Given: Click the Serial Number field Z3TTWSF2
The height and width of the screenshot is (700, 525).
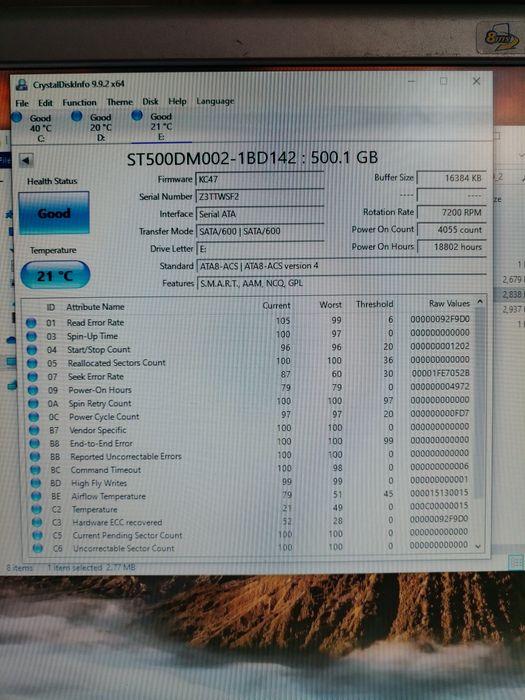Looking at the screenshot, I should pyautogui.click(x=259, y=197).
